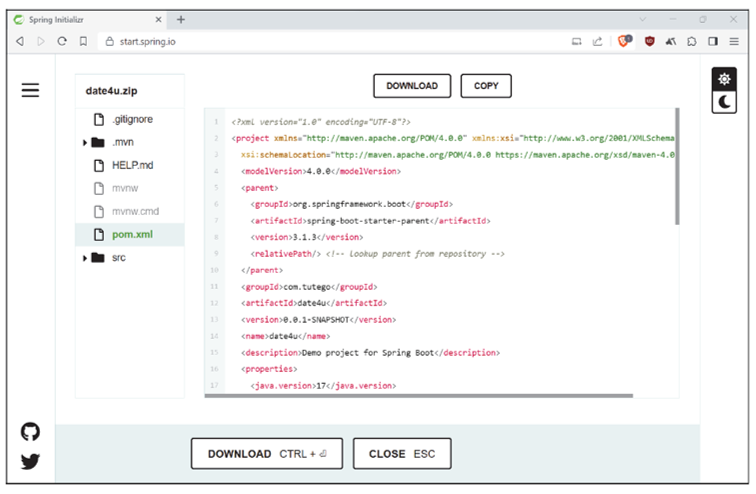Click the 0.0.1-SNAPSHOT version line
Image resolution: width=756 pixels, height=494 pixels.
click(318, 320)
